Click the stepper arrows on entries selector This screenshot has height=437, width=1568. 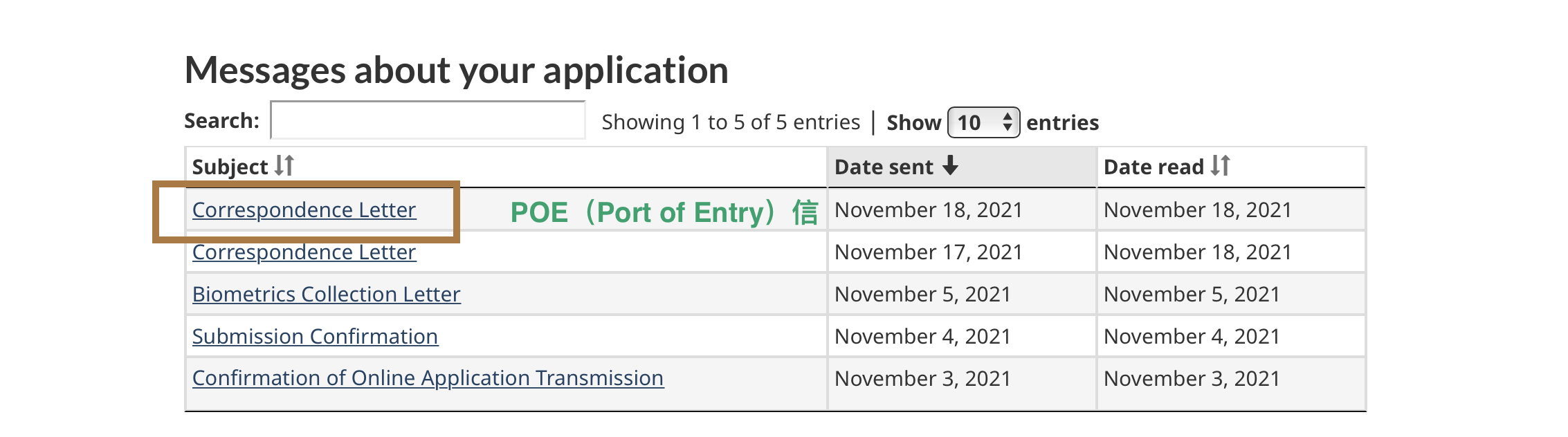1008,122
